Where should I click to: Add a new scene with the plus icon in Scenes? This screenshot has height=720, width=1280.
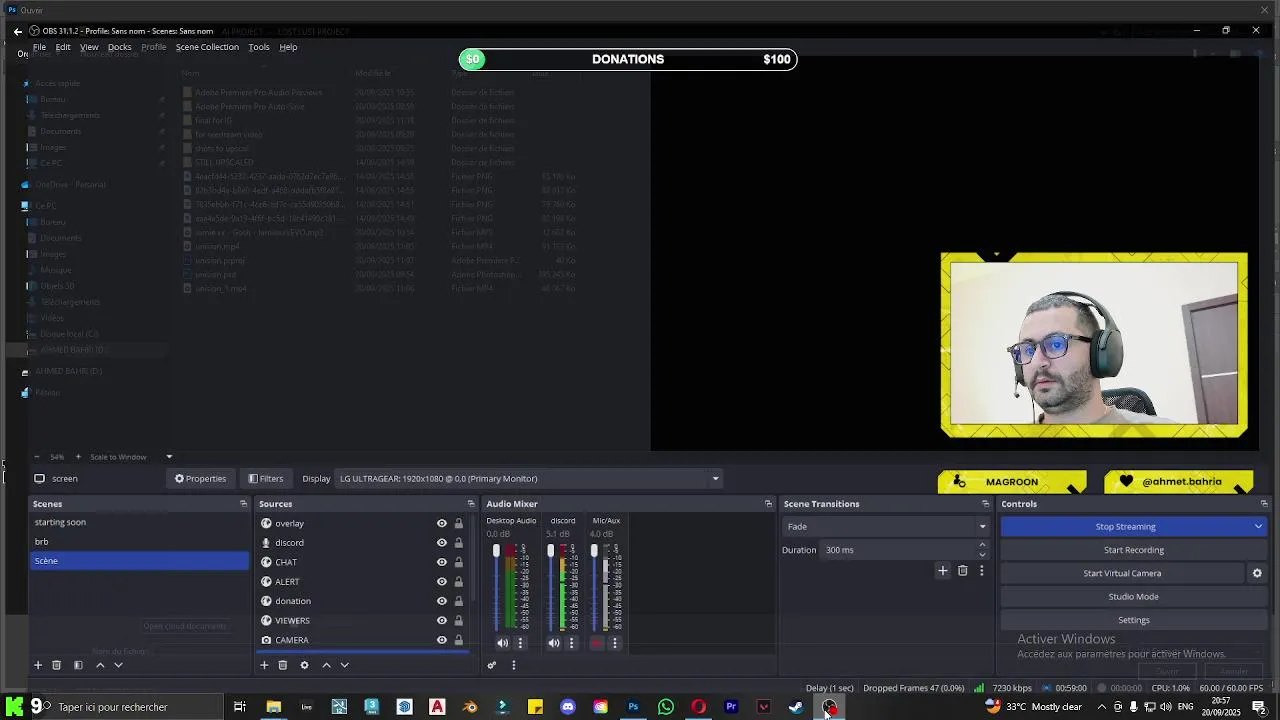coord(38,665)
